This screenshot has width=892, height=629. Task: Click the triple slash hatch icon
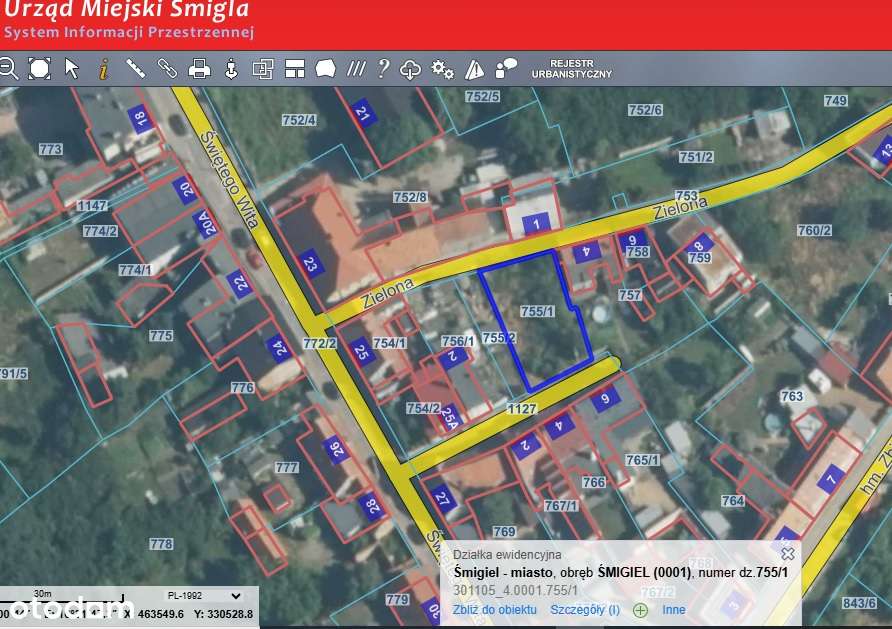click(356, 69)
